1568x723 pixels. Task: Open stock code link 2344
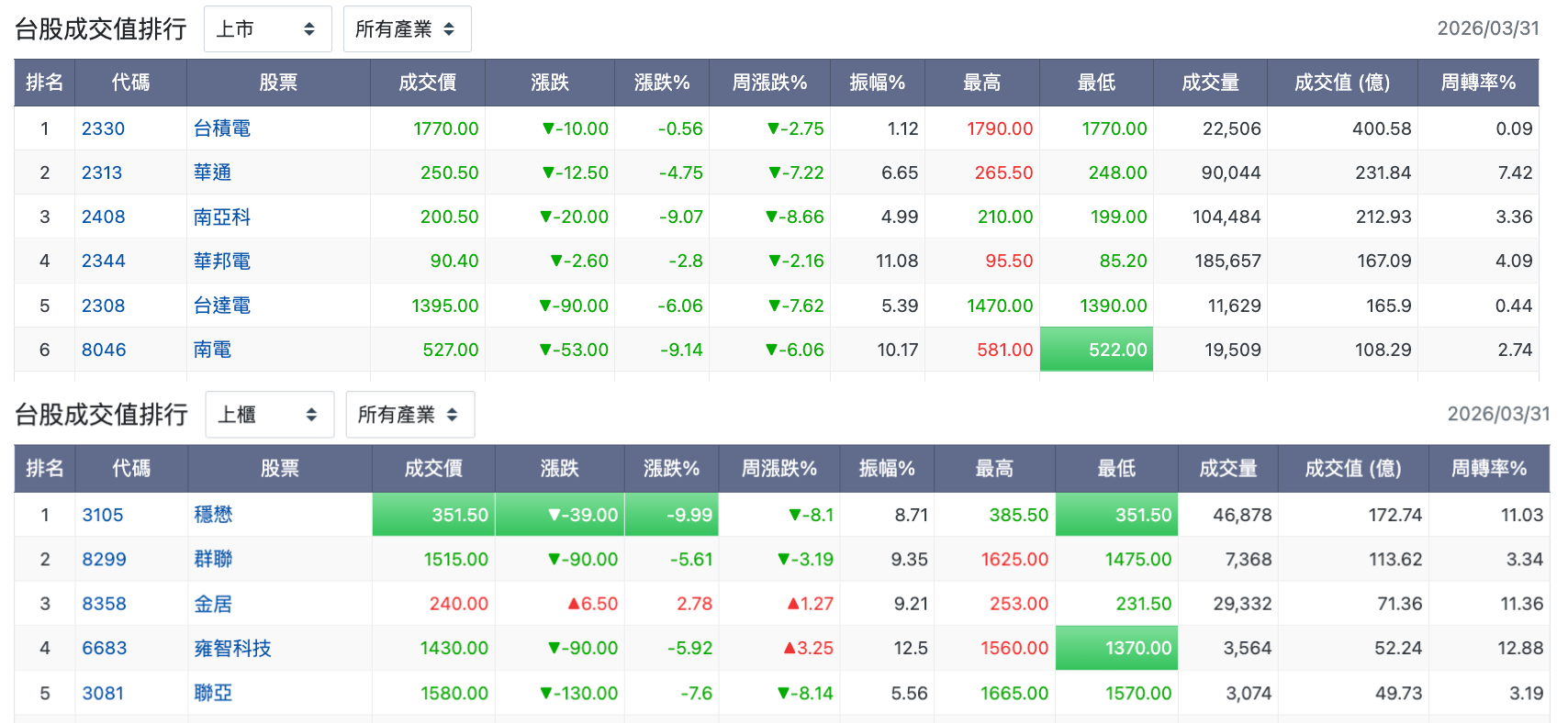pyautogui.click(x=103, y=261)
